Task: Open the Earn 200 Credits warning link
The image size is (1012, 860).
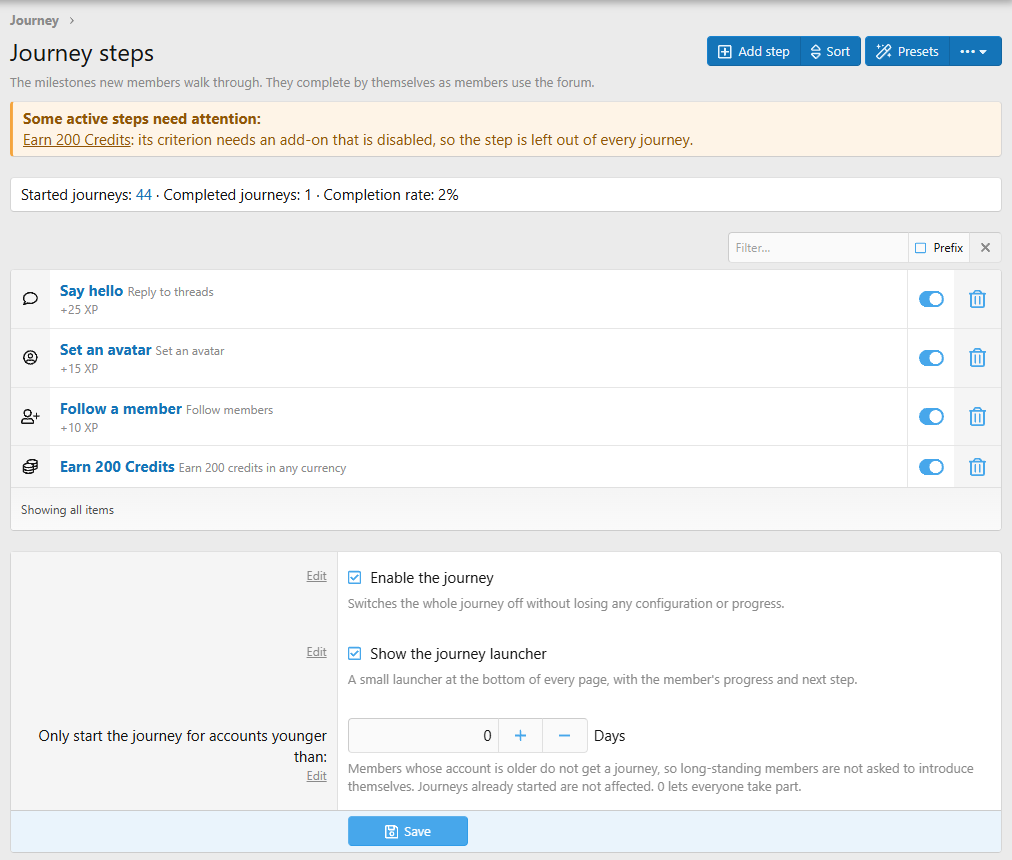Action: 77,140
